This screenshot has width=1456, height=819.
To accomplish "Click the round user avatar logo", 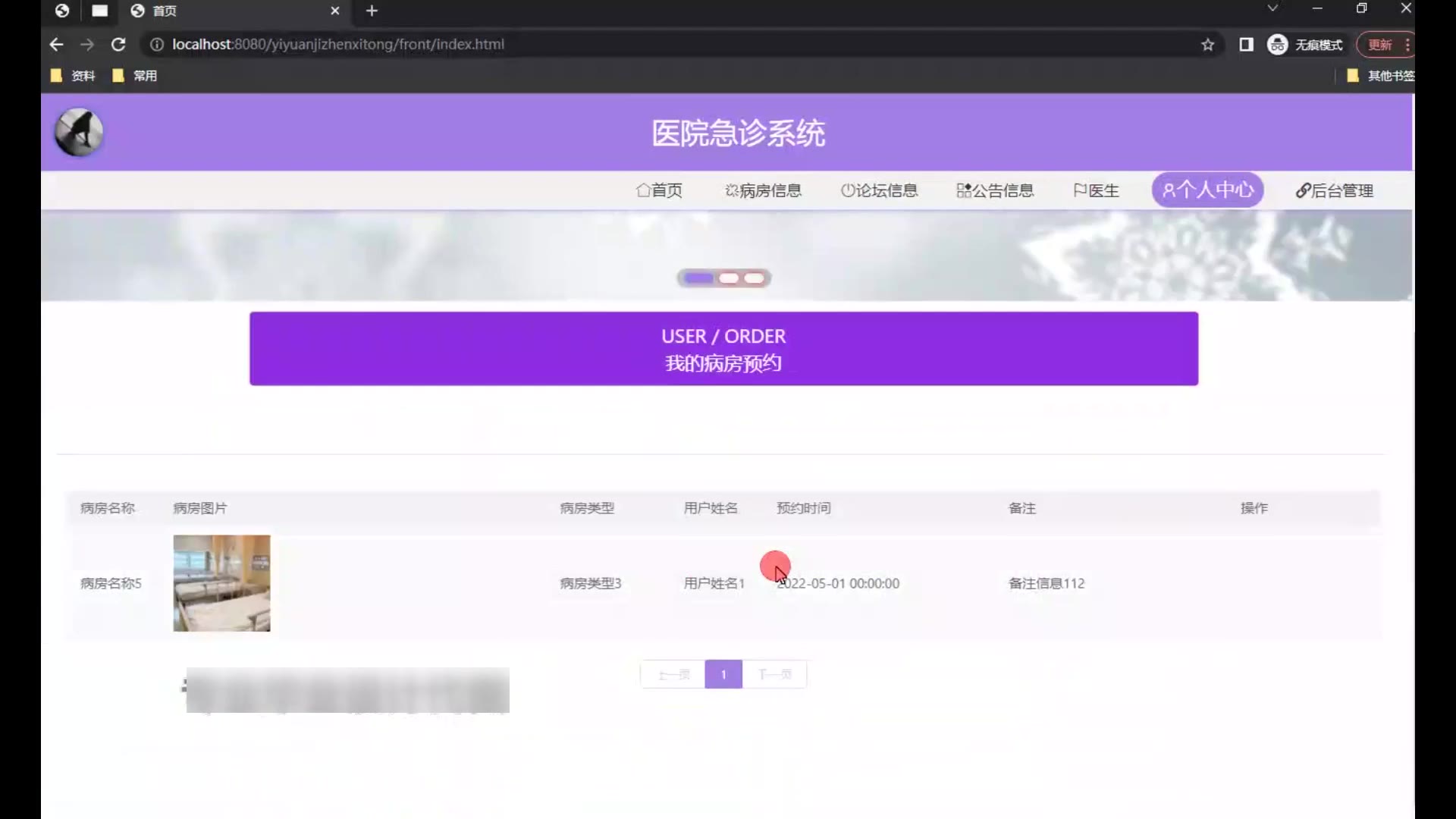I will pos(79,132).
